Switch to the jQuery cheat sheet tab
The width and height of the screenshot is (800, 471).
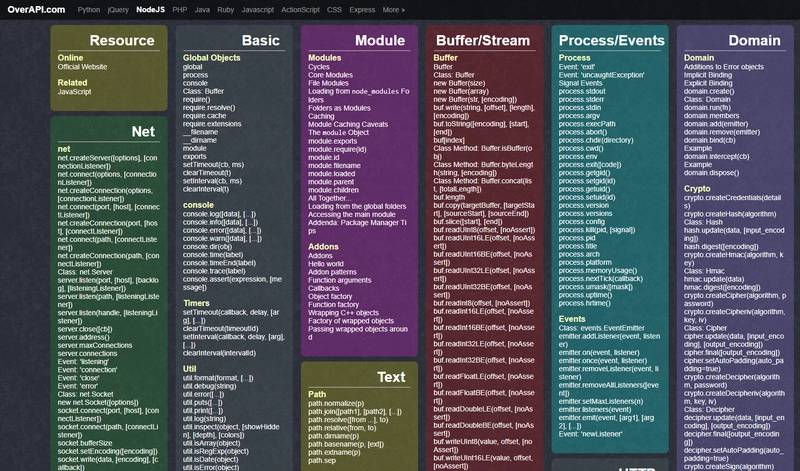click(x=118, y=10)
